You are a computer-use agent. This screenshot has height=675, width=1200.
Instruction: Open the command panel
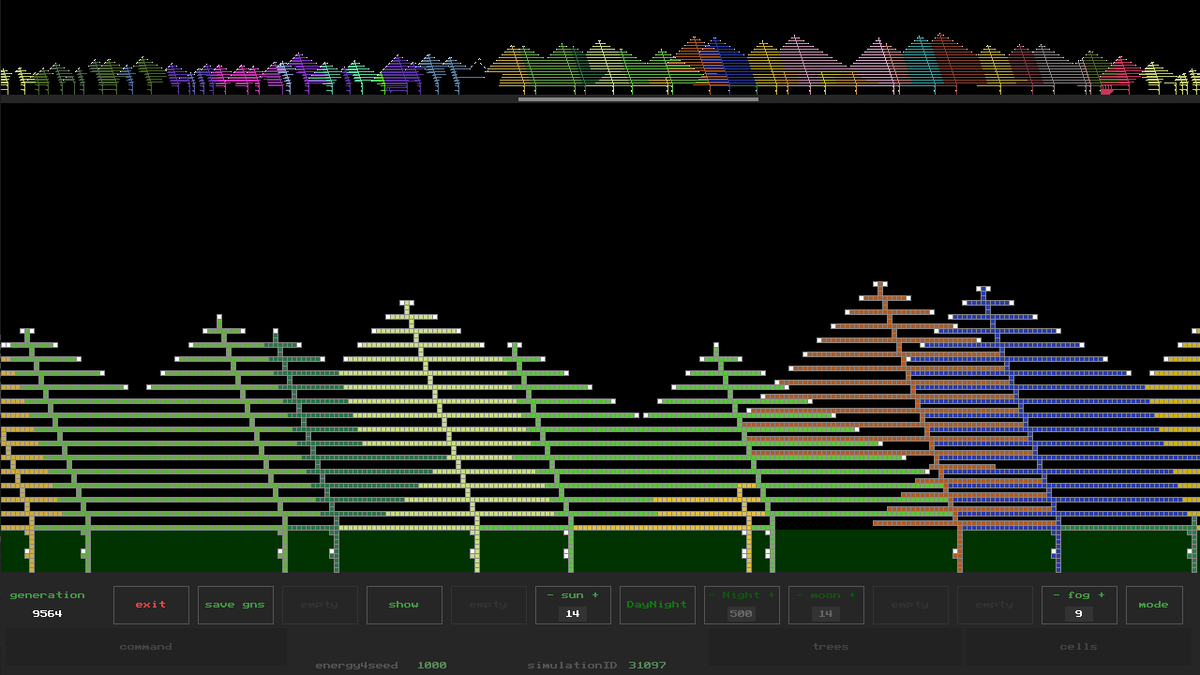click(146, 647)
